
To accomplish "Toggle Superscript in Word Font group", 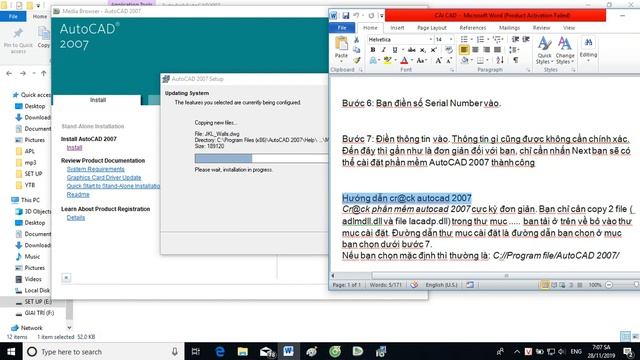I will [x=433, y=50].
